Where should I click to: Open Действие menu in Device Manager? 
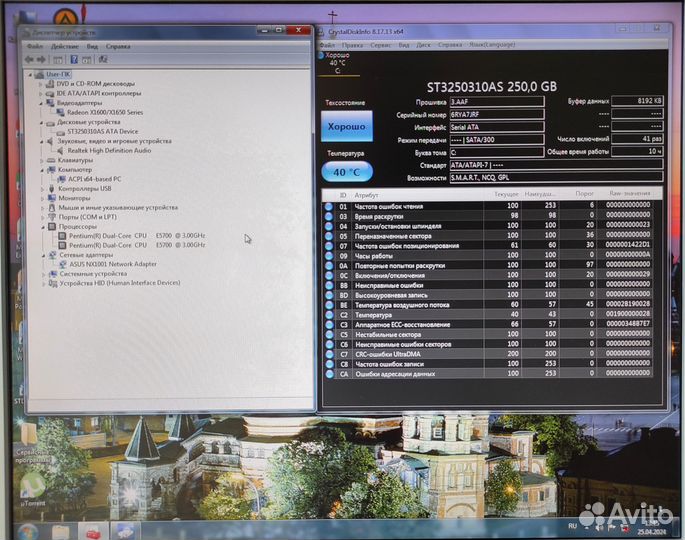click(x=65, y=46)
